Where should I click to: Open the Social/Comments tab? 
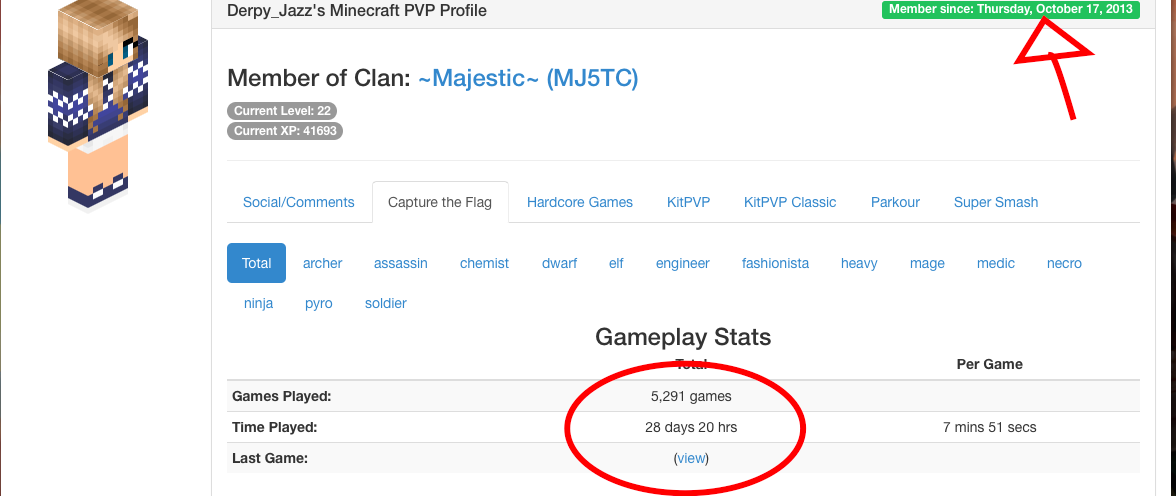click(x=298, y=202)
